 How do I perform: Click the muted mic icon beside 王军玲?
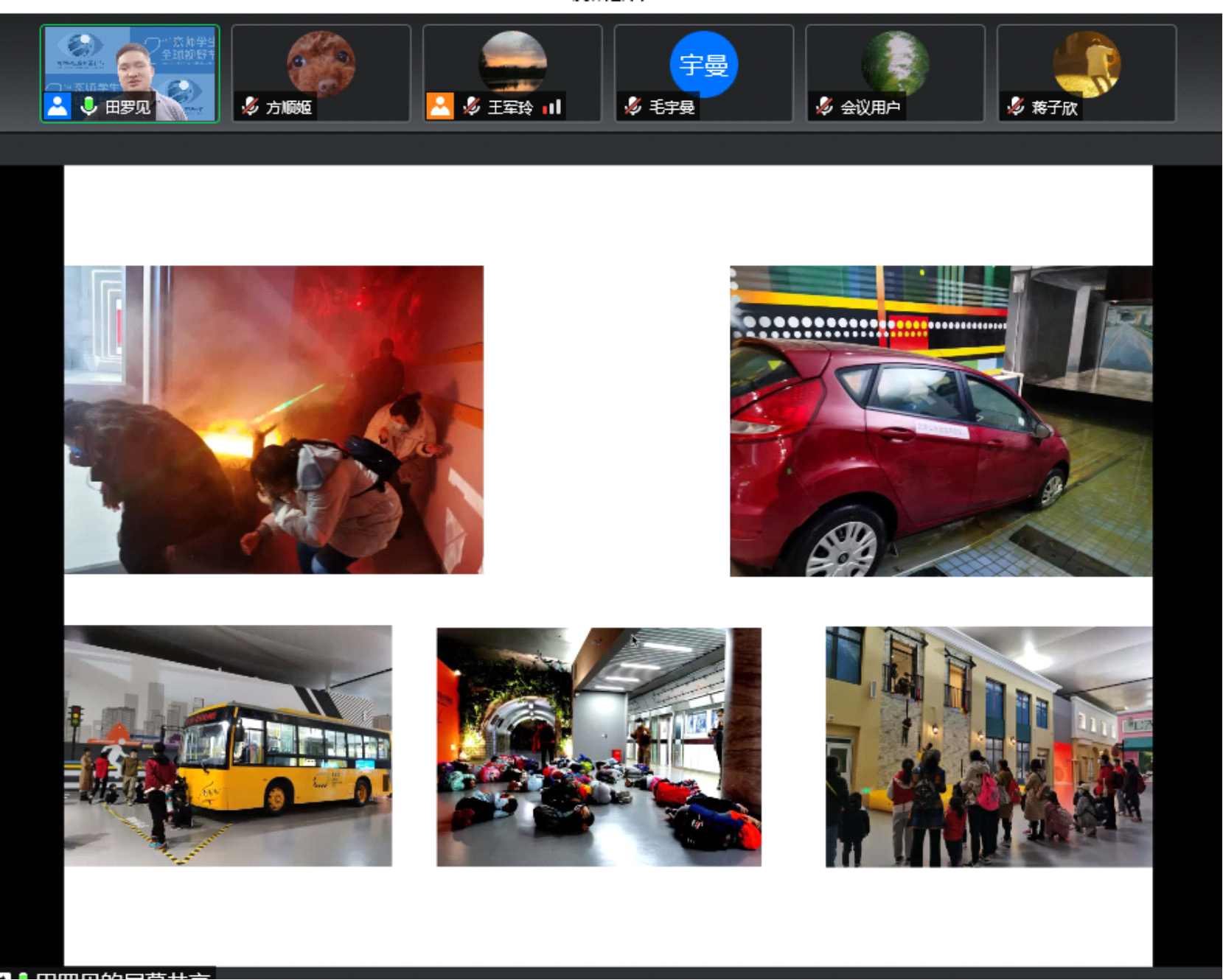472,107
